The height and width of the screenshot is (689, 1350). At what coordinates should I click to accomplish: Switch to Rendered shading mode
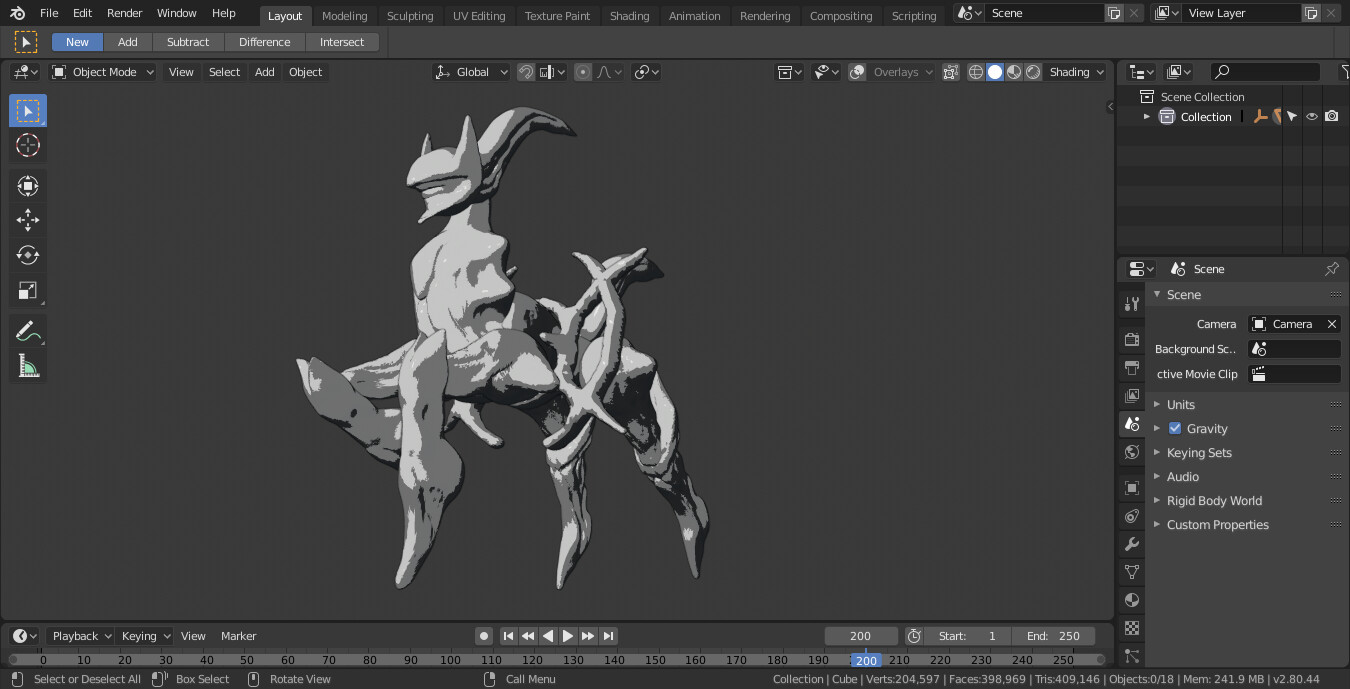(1033, 72)
